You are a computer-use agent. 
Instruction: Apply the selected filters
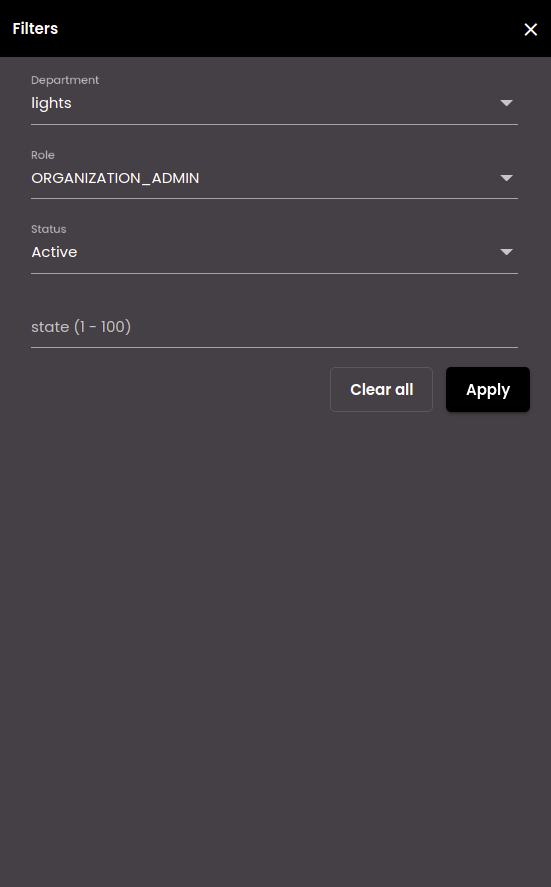point(488,390)
